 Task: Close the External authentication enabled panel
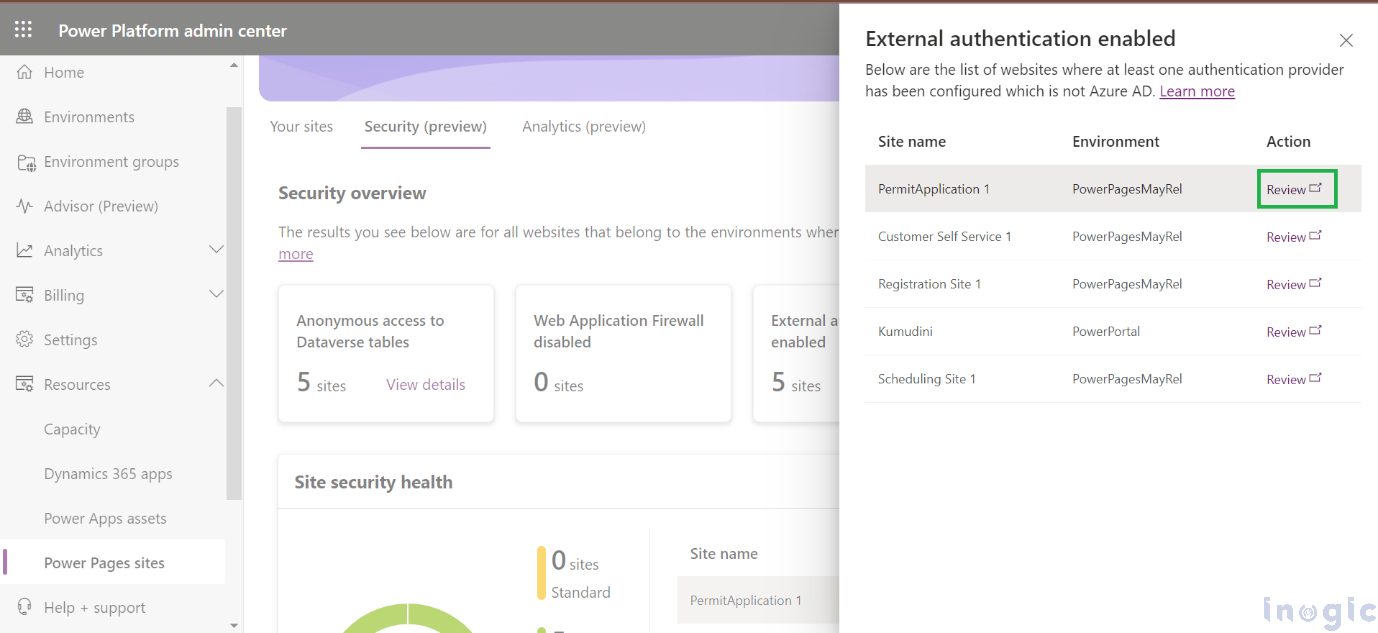tap(1346, 41)
